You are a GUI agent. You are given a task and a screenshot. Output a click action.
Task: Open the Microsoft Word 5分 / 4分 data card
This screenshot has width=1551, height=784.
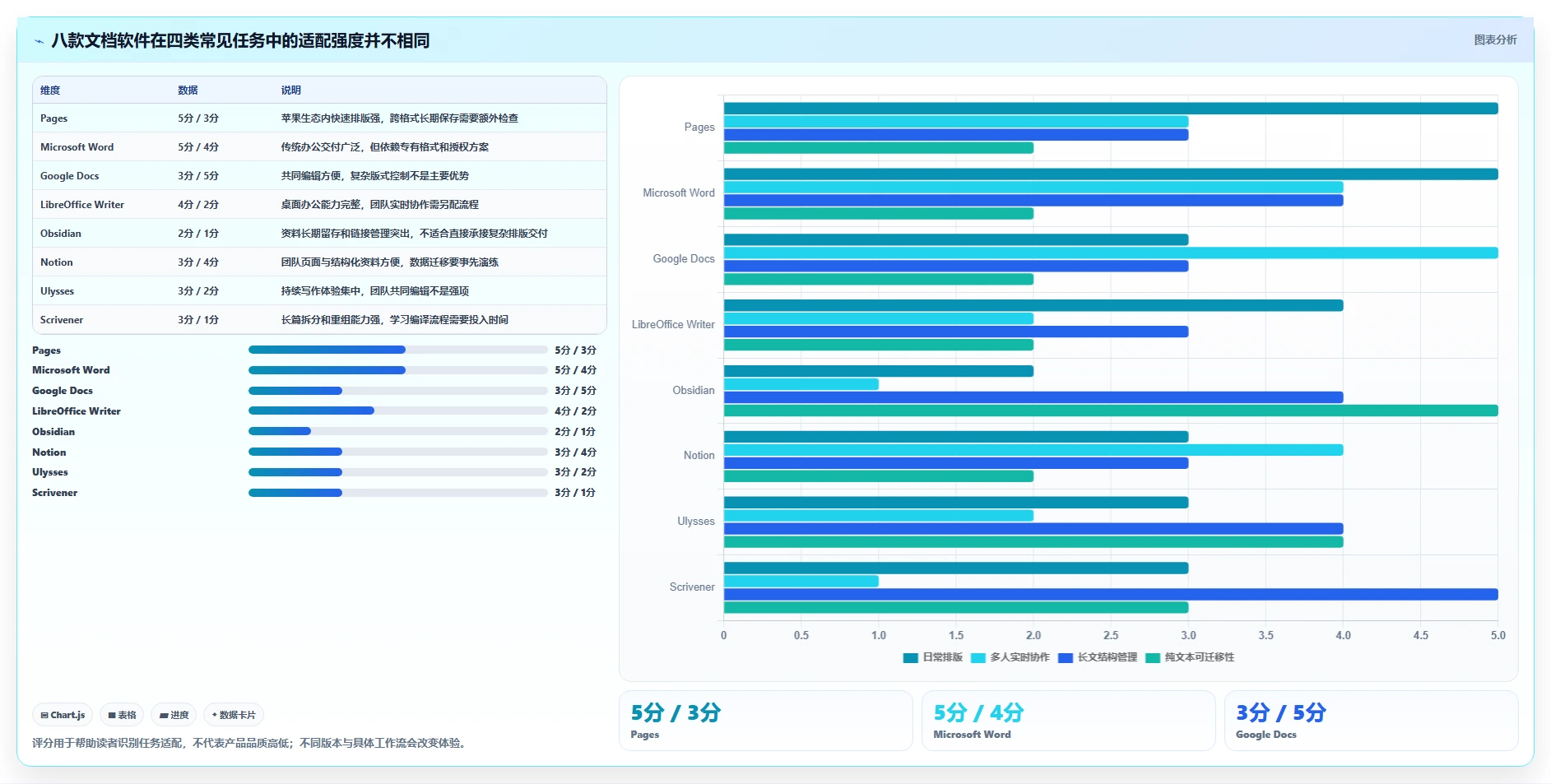tap(1069, 721)
